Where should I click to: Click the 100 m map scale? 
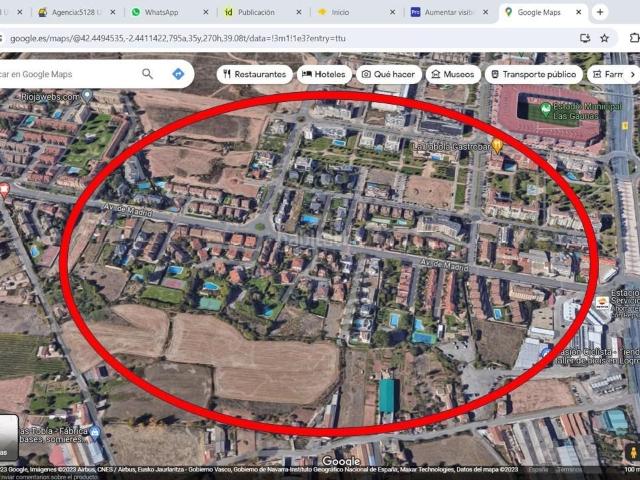[631, 470]
